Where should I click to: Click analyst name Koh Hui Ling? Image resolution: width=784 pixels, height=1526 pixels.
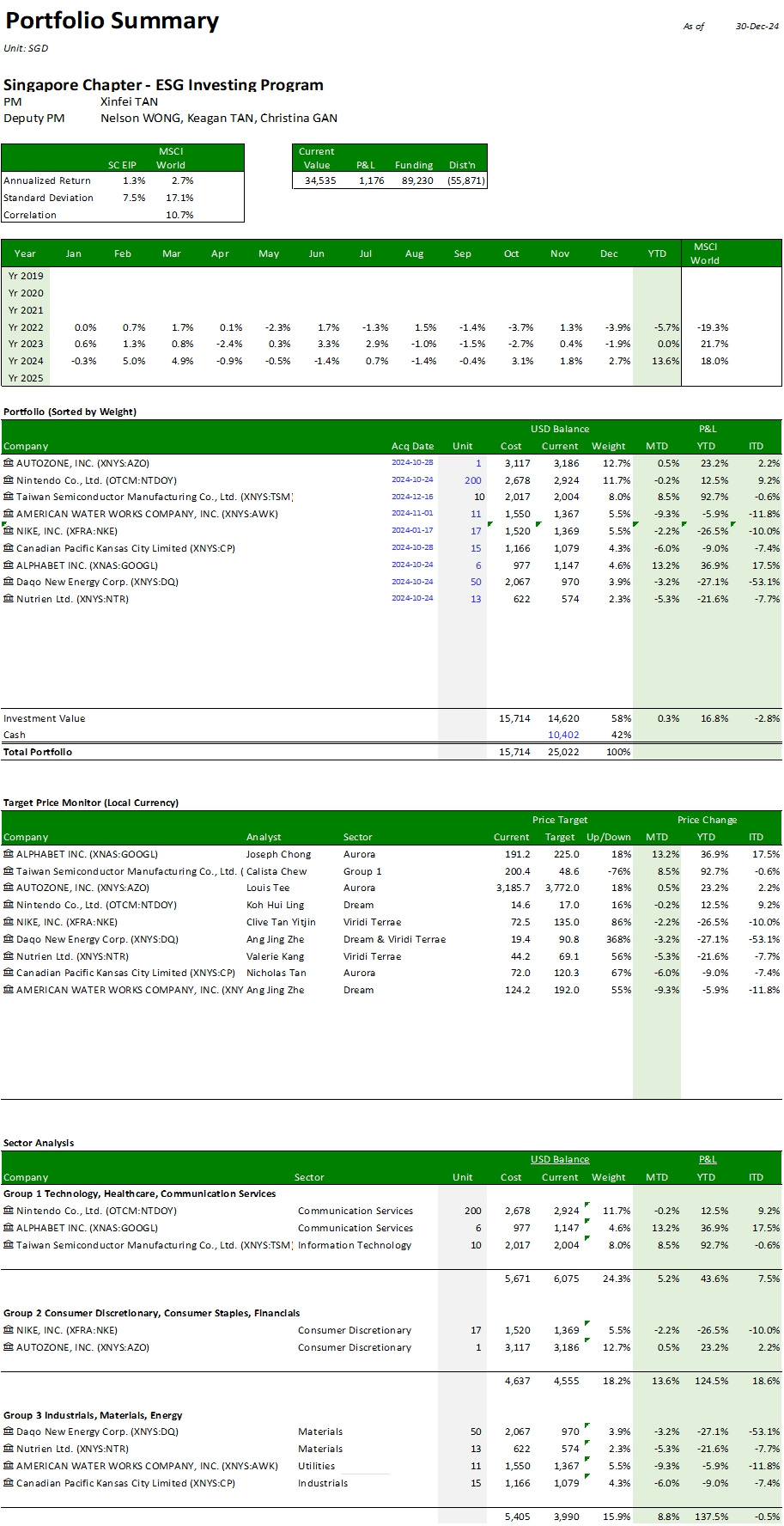275,905
